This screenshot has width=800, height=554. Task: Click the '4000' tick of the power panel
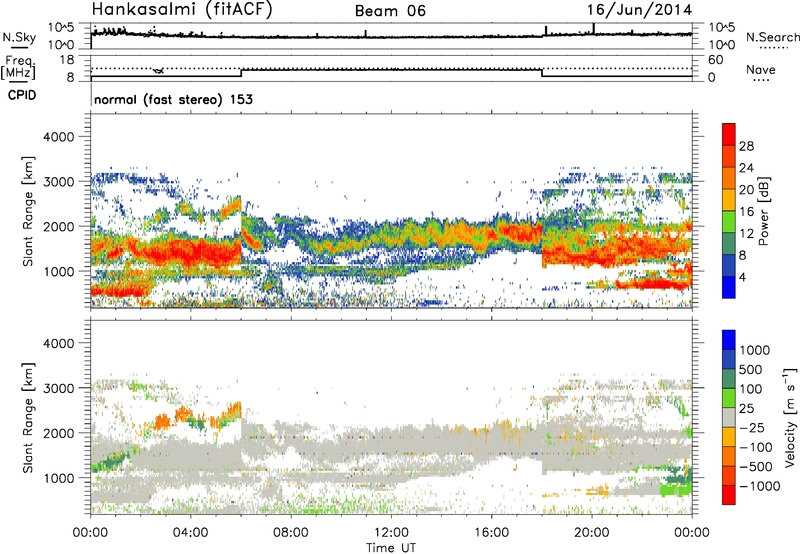[x=58, y=137]
